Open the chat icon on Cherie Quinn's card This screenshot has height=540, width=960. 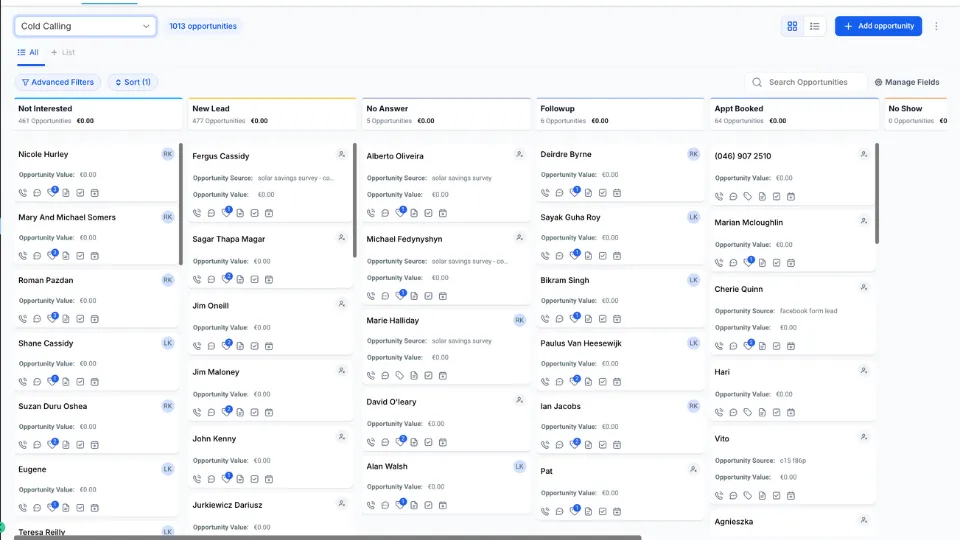point(733,346)
